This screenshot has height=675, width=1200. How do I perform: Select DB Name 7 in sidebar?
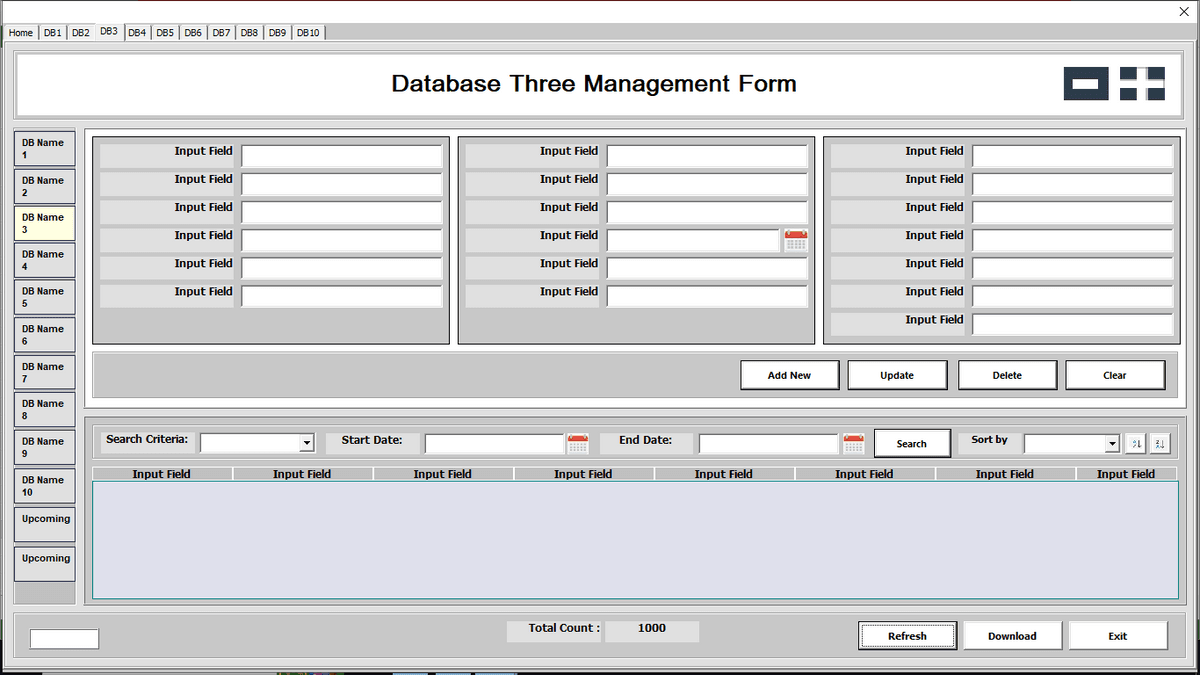click(44, 373)
